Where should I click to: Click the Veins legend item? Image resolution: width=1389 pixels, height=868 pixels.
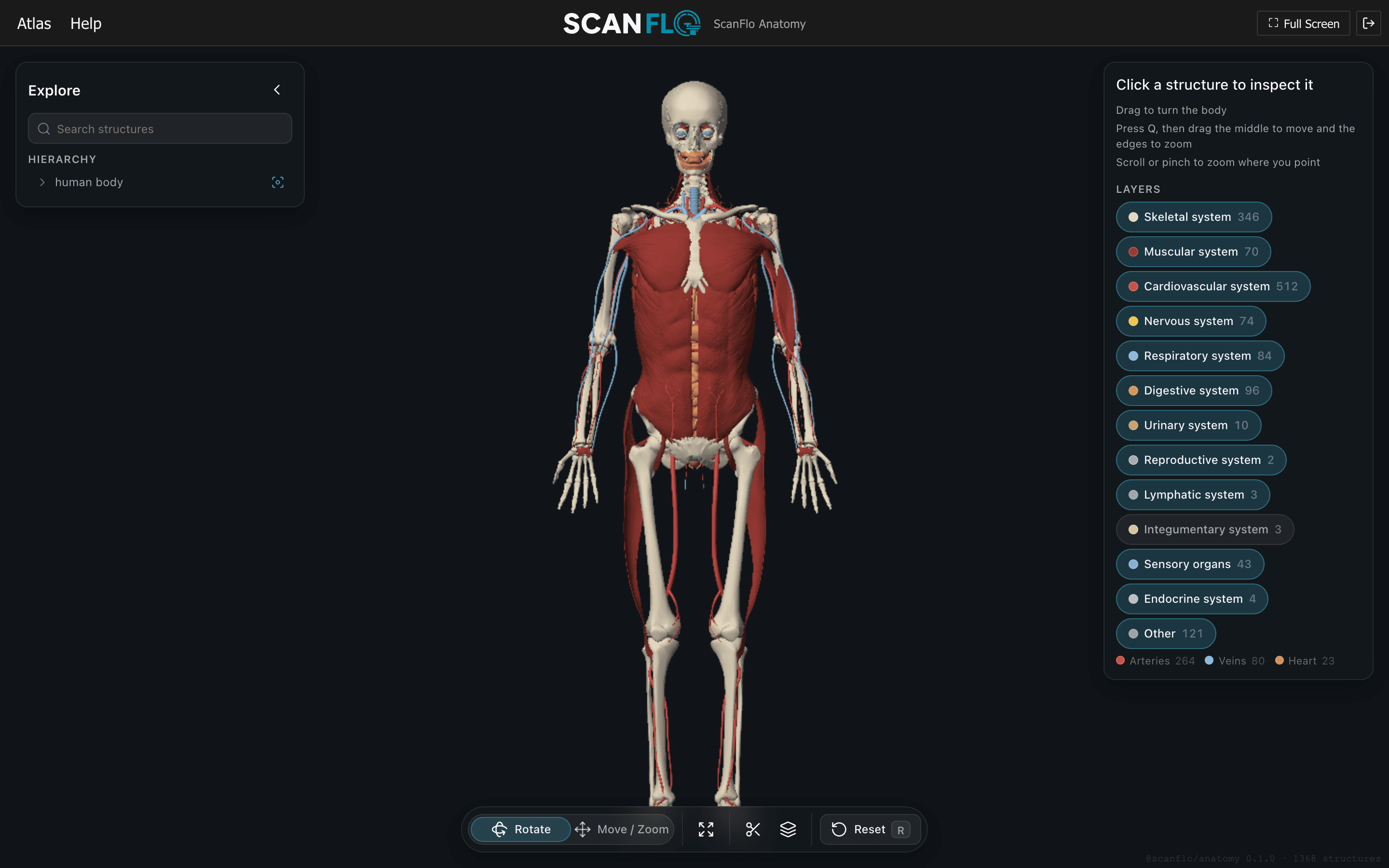[1235, 661]
